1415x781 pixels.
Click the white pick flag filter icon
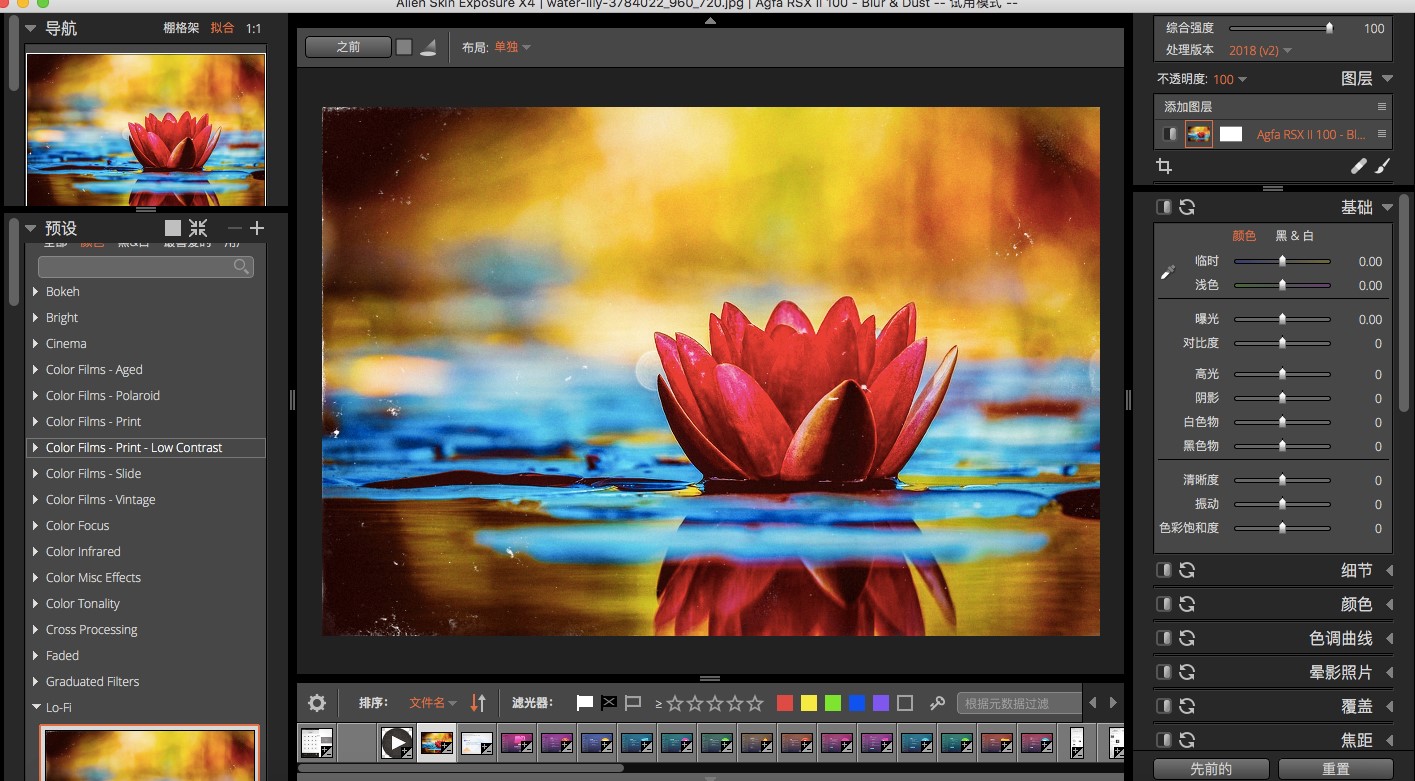coord(584,703)
